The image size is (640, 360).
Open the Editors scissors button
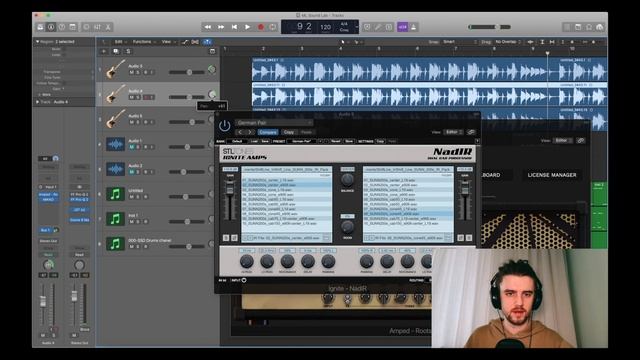[108, 27]
